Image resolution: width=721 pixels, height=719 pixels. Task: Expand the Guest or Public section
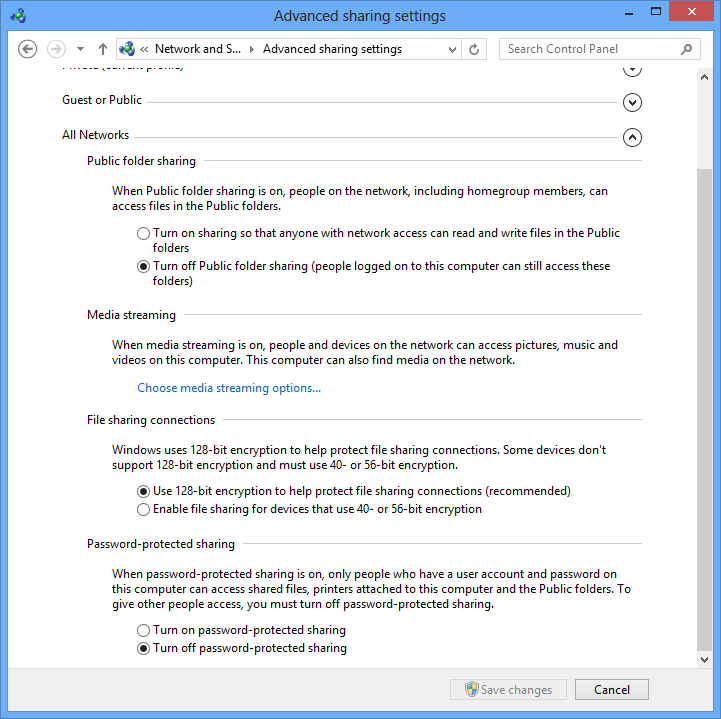click(x=631, y=102)
